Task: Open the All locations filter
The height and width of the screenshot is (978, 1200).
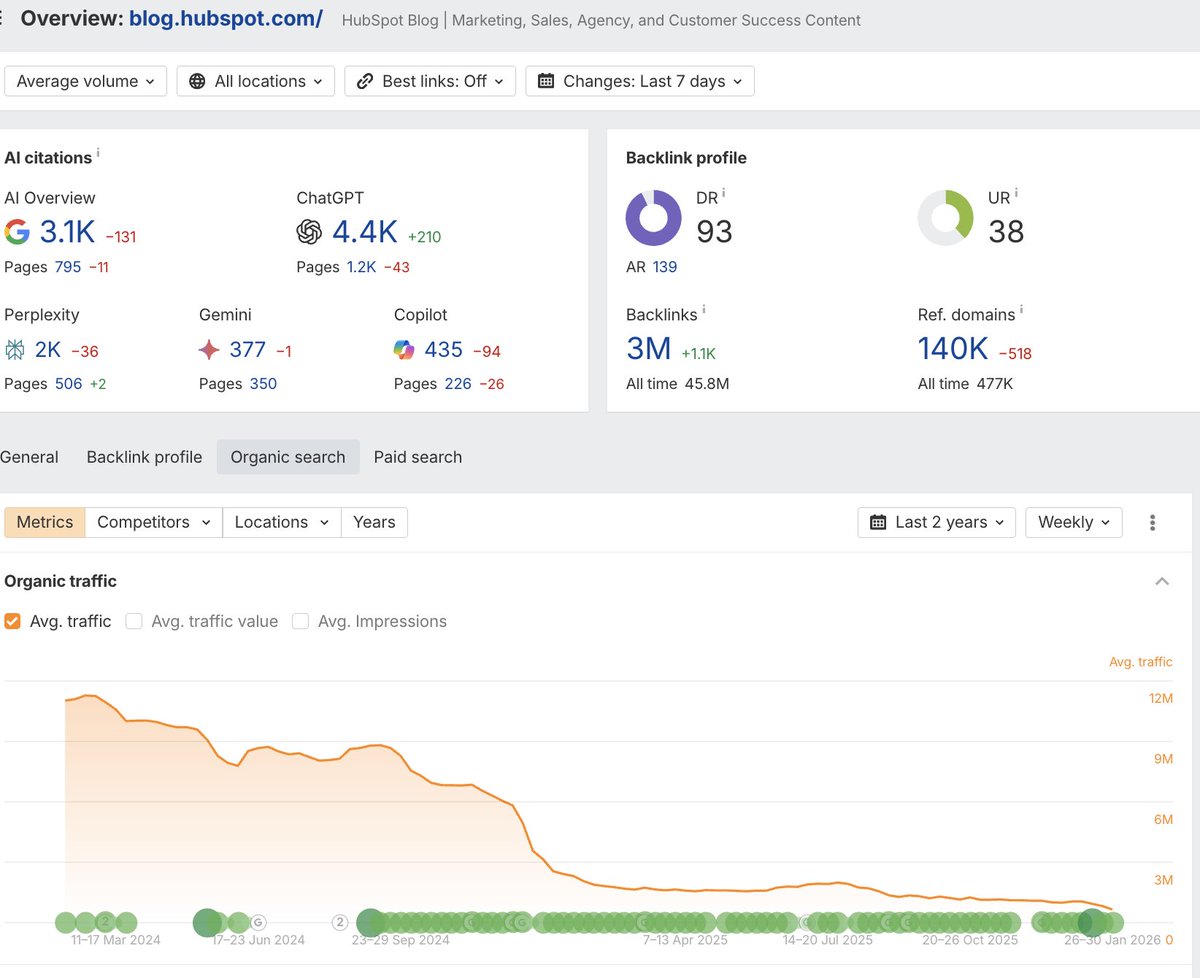Action: pyautogui.click(x=256, y=81)
